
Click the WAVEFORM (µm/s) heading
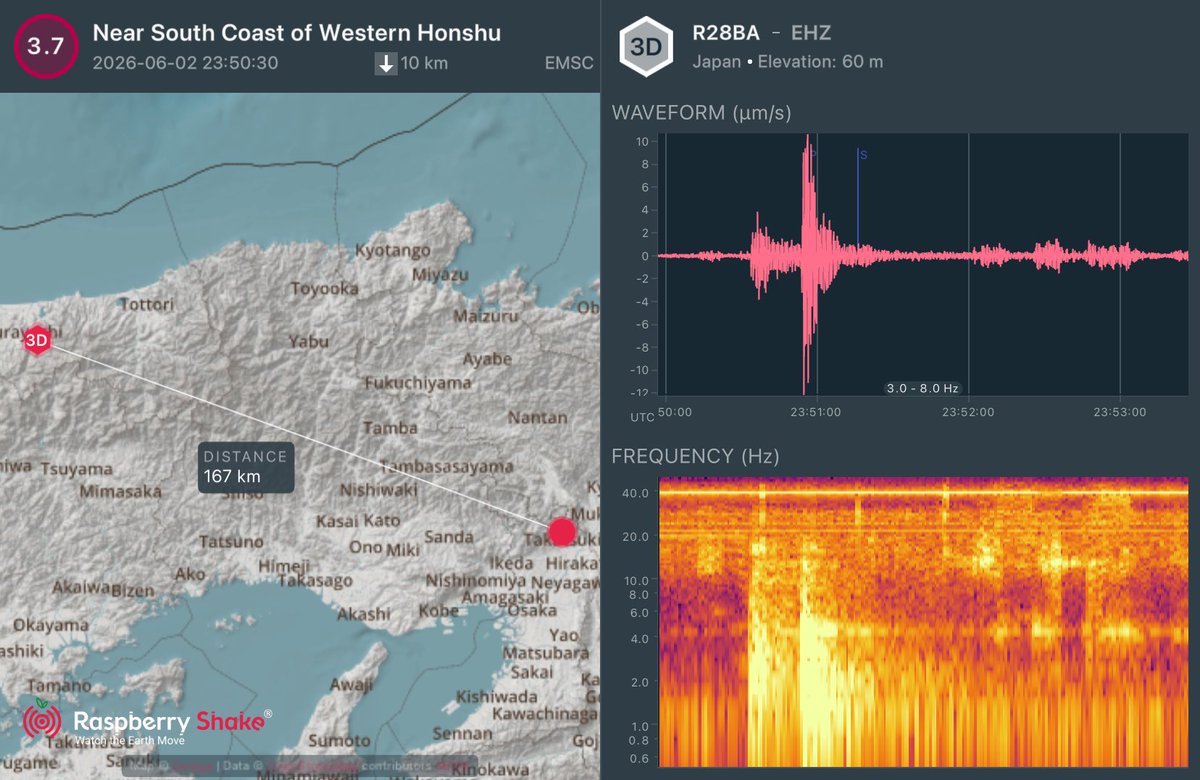pos(701,113)
